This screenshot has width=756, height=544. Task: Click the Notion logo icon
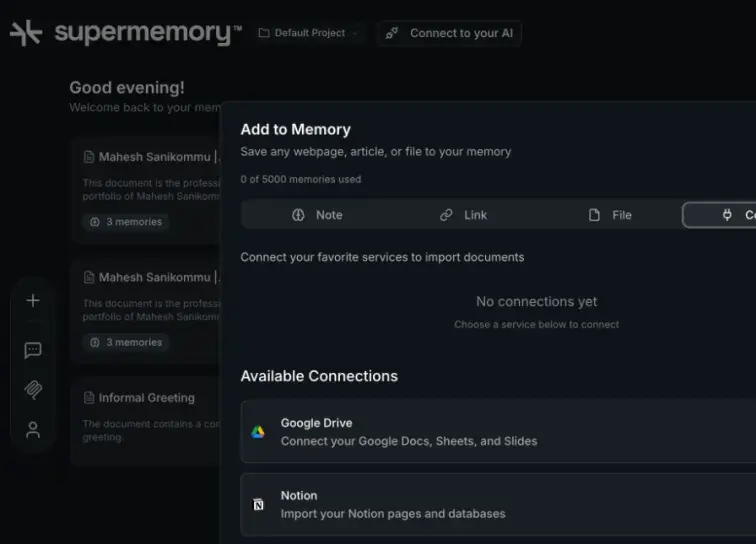click(x=258, y=504)
